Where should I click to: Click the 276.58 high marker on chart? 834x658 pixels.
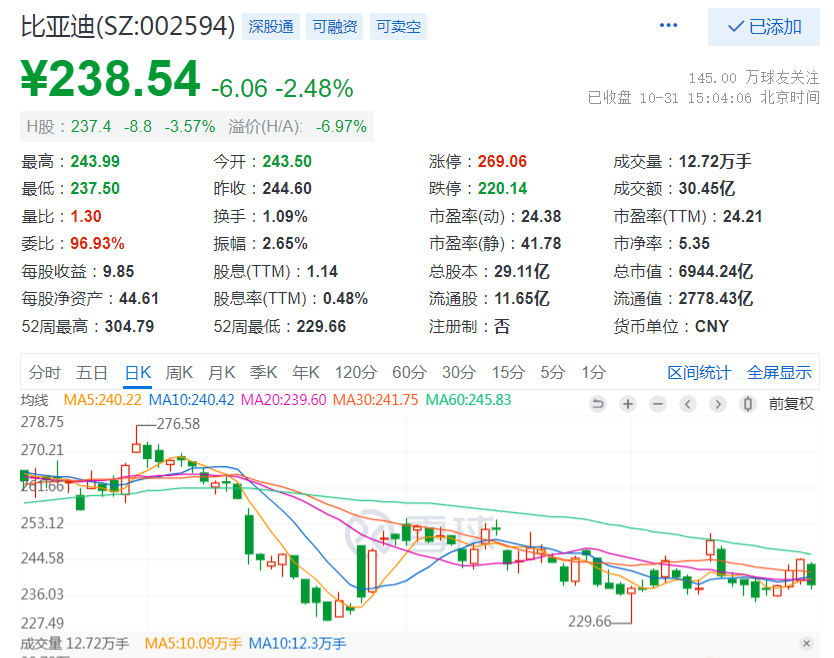click(178, 424)
